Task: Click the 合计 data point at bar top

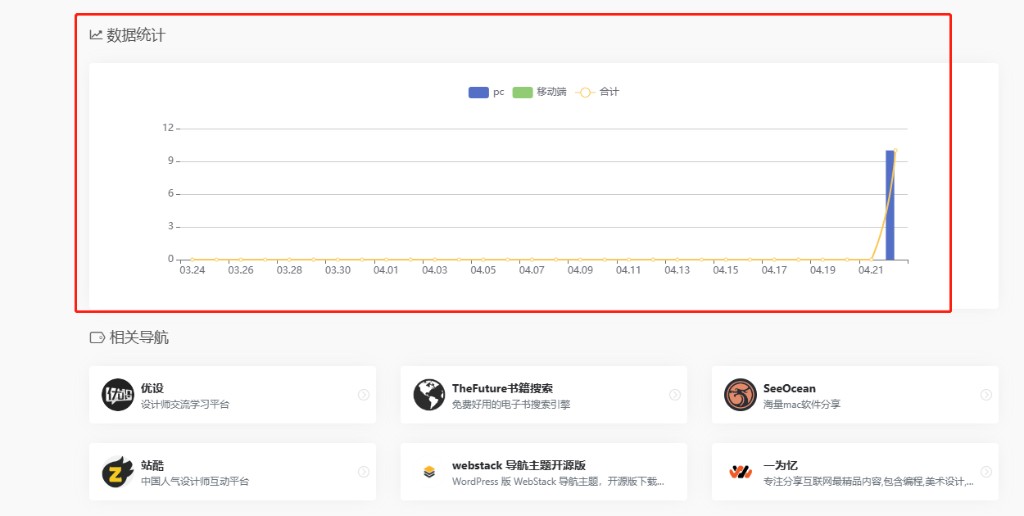Action: pos(895,150)
